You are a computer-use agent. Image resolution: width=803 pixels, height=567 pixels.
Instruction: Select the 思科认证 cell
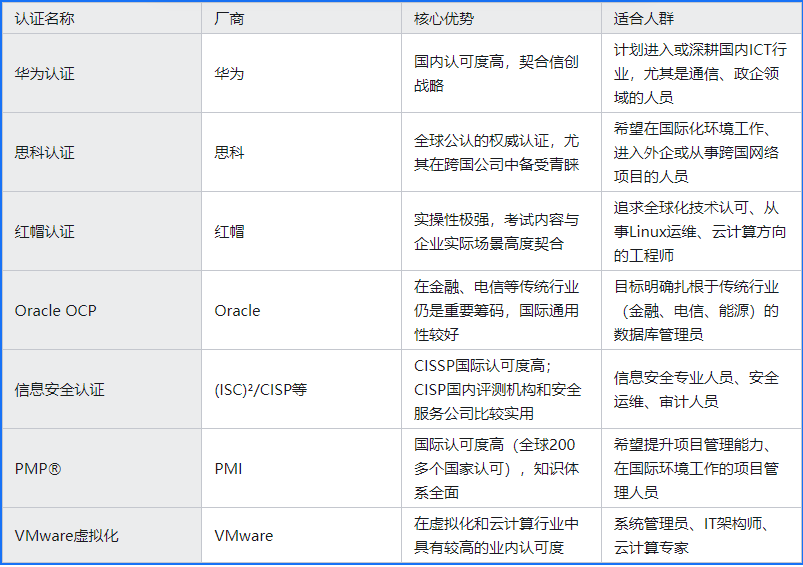102,152
